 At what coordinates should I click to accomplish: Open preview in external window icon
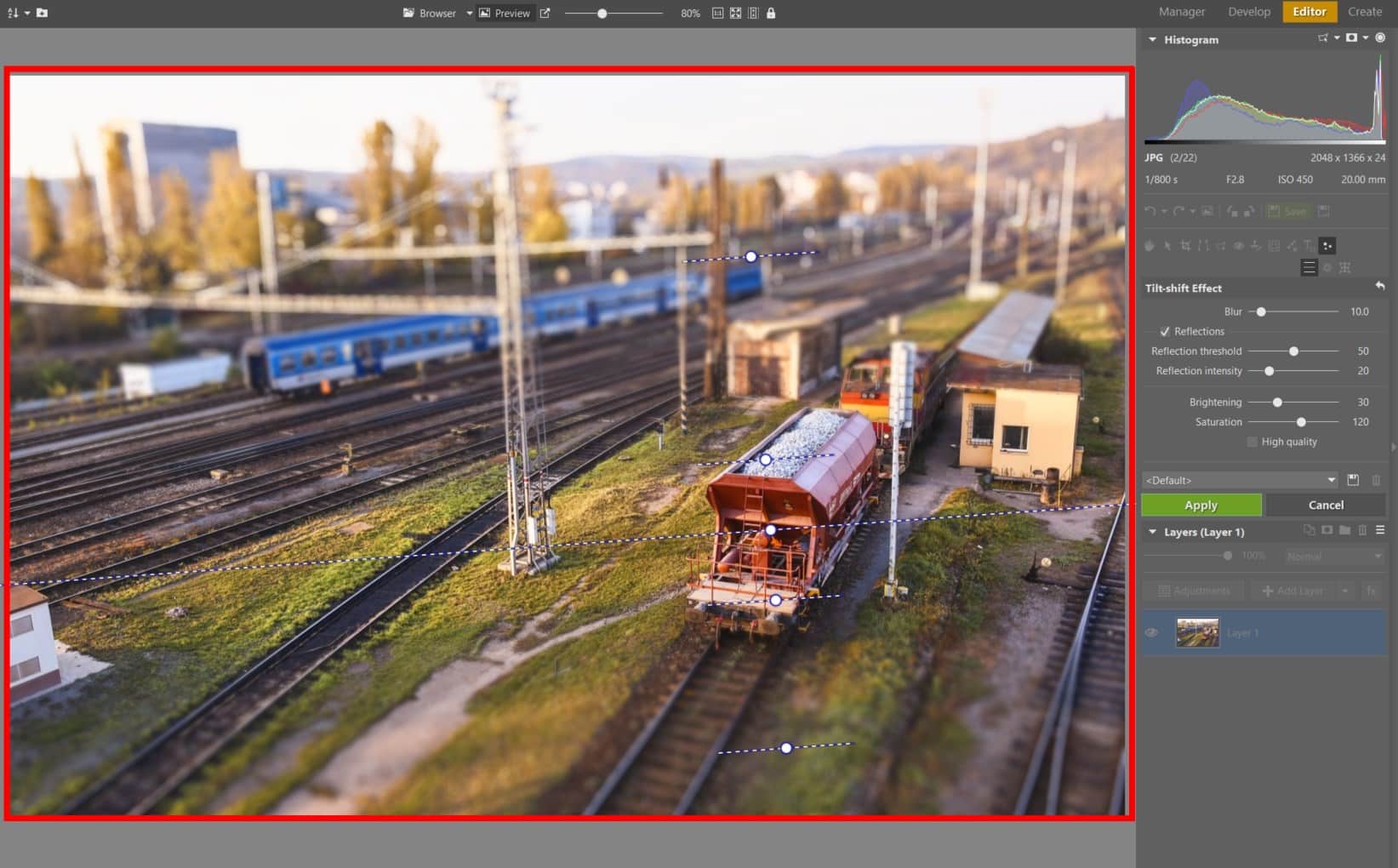coord(545,13)
